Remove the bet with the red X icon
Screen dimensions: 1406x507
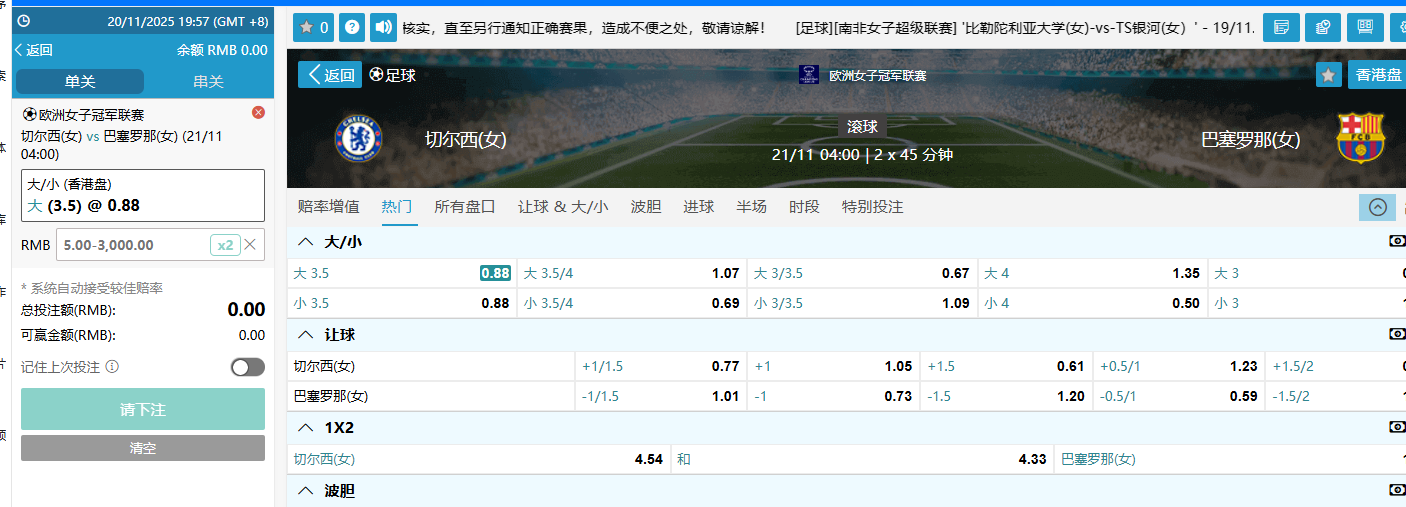coord(258,113)
